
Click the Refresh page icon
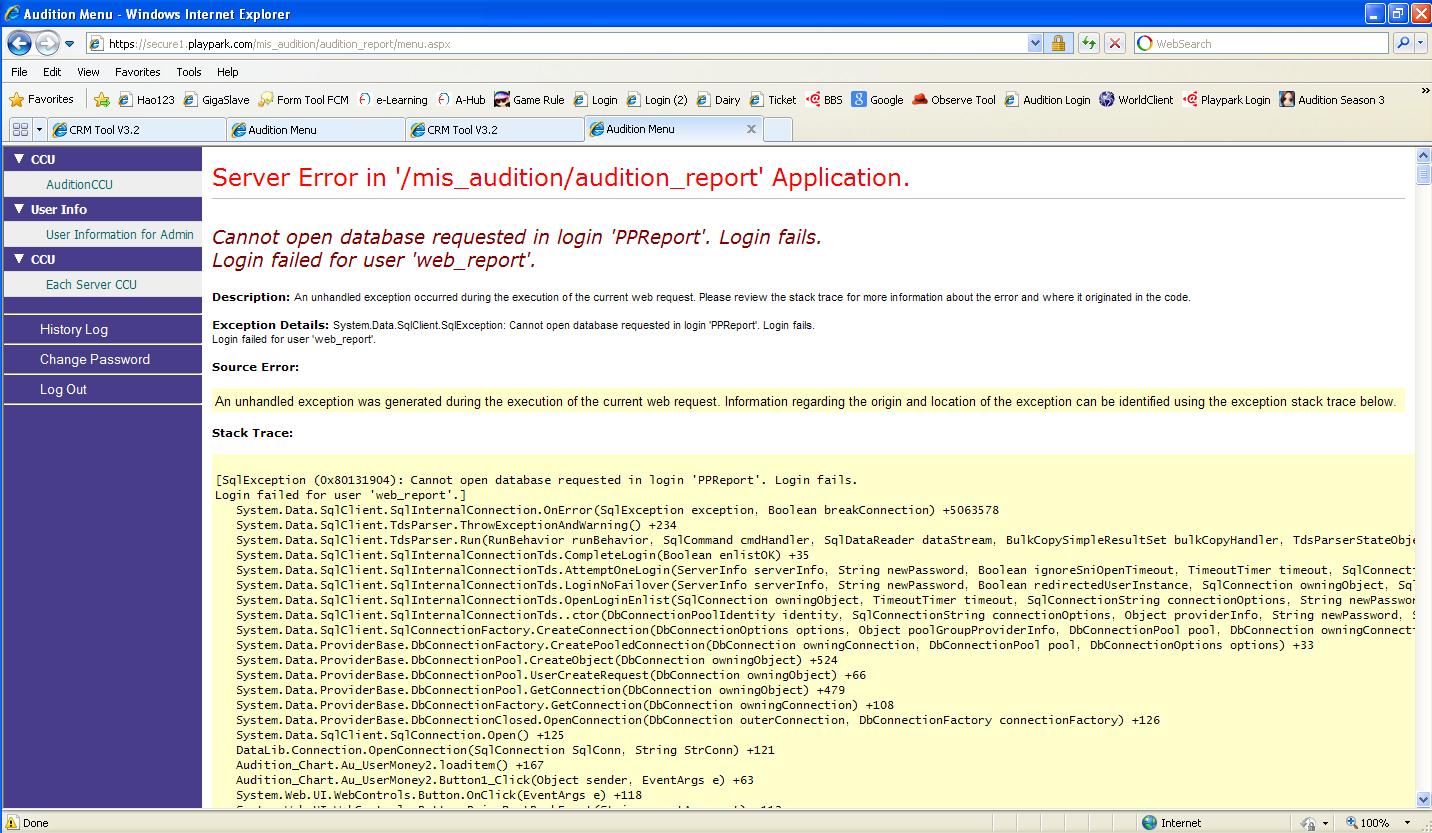[x=1088, y=43]
